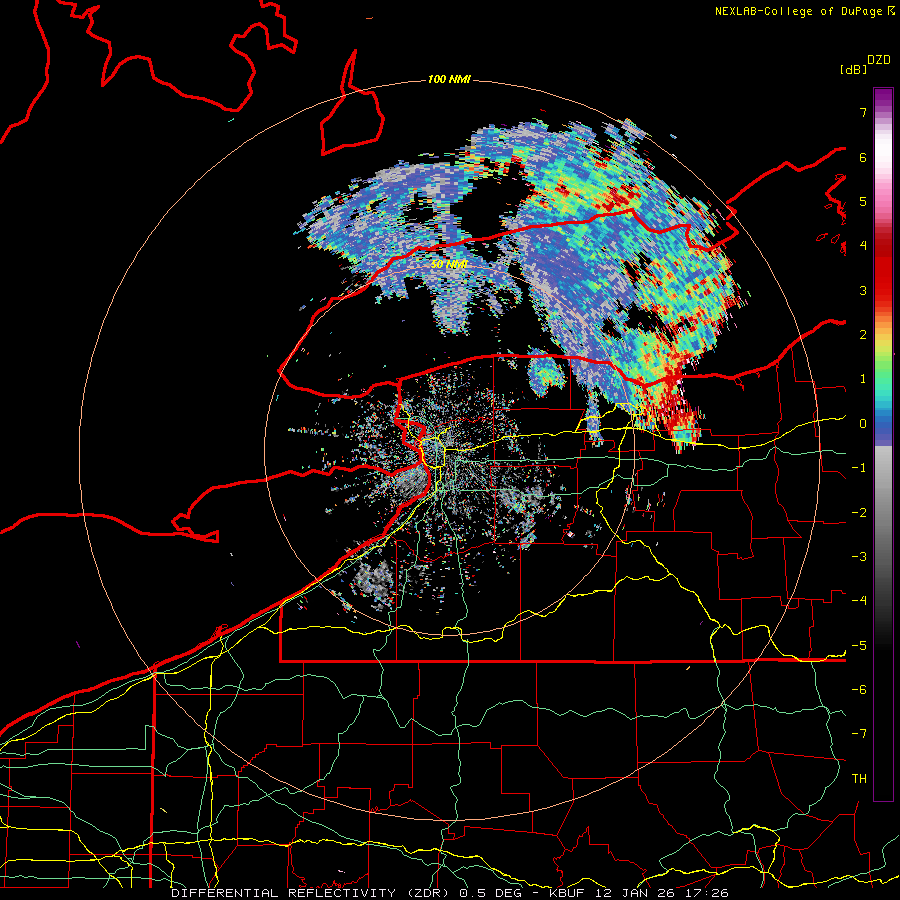
Task: Click the -2 dB value on color scale
Action: (859, 513)
